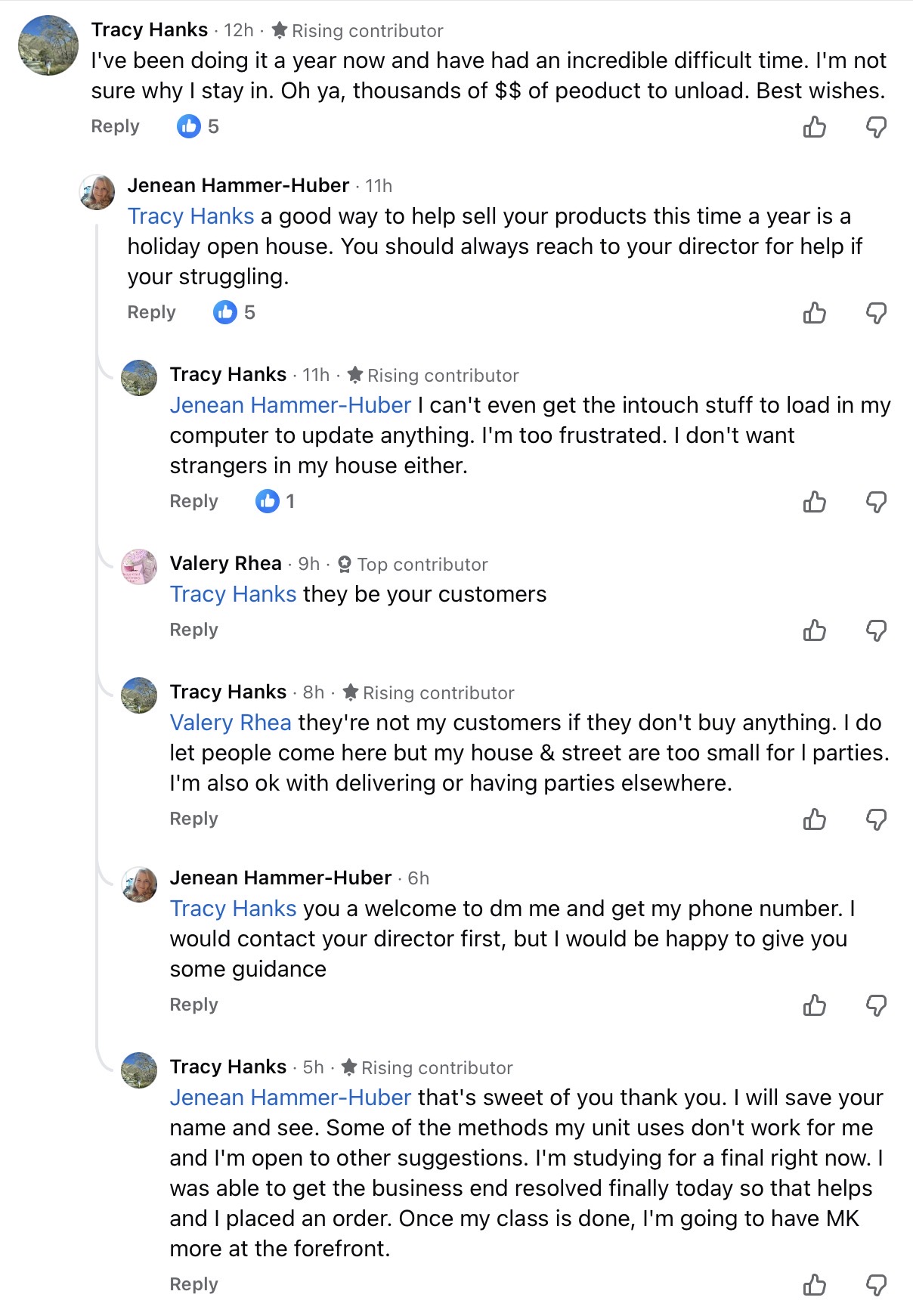Dislike Tracy Hanks' top comment with thumbs down
This screenshot has width=913, height=1316.
point(876,127)
